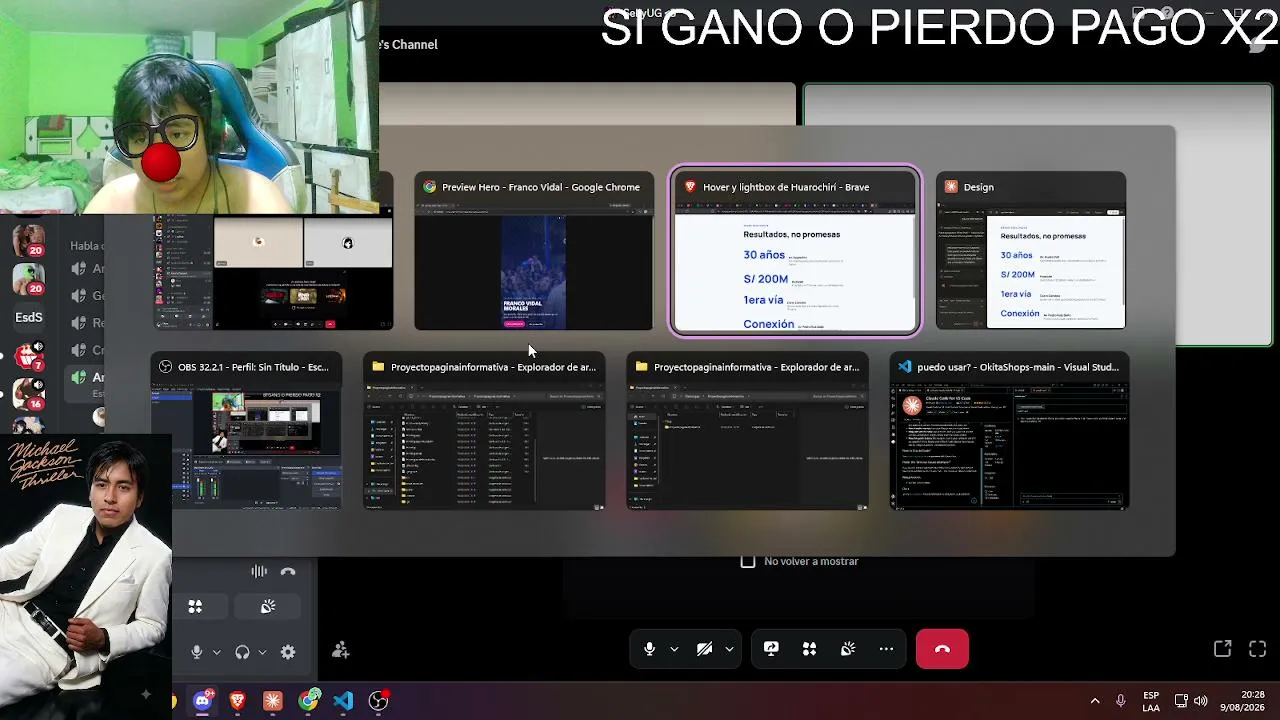Open soundboard from the call control bar
The image size is (1280, 720).
pos(848,649)
